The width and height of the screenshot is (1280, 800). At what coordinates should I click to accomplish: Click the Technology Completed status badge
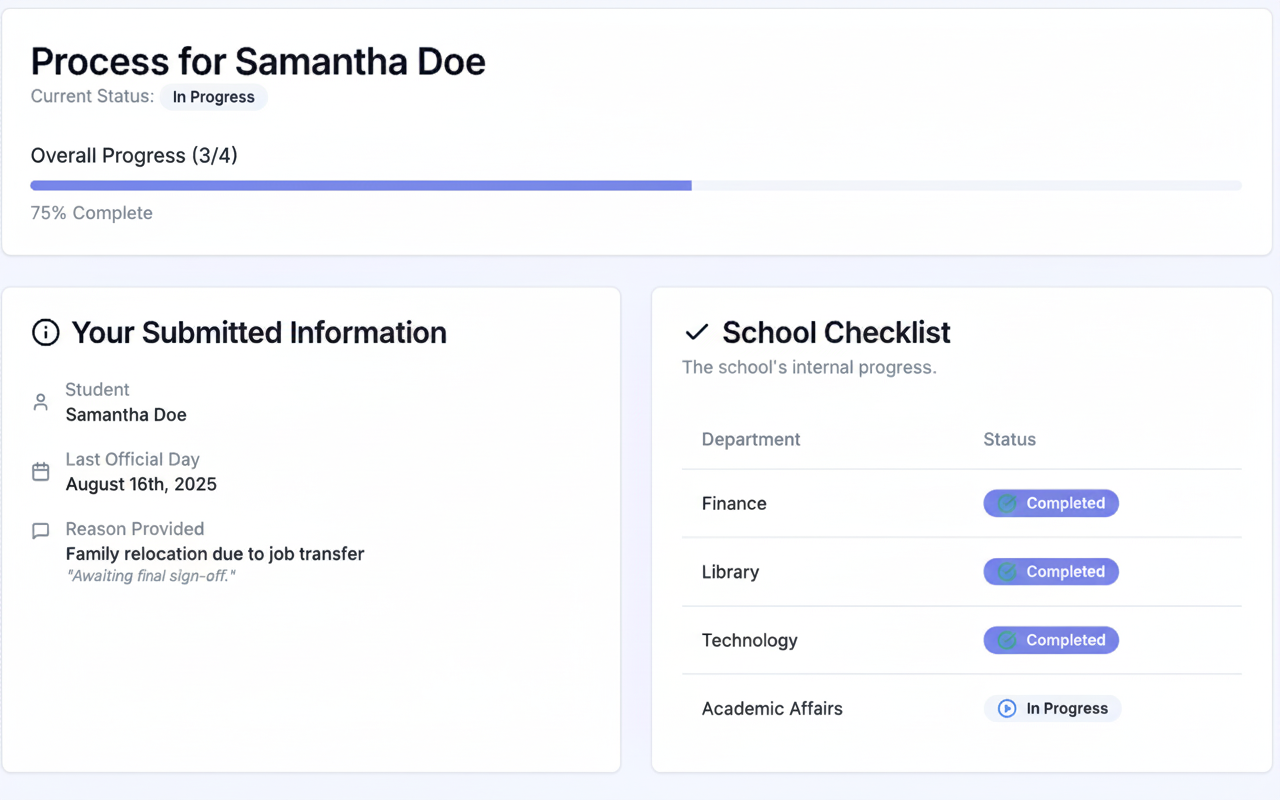1050,641
